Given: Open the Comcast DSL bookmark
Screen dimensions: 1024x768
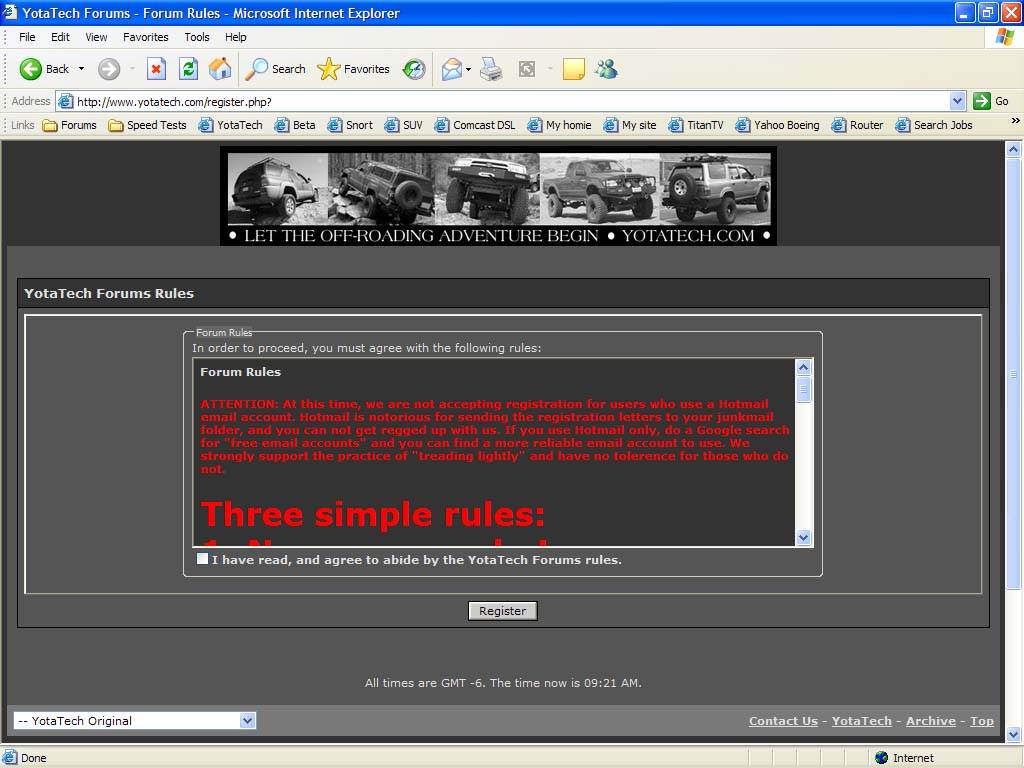Looking at the screenshot, I should click(475, 125).
